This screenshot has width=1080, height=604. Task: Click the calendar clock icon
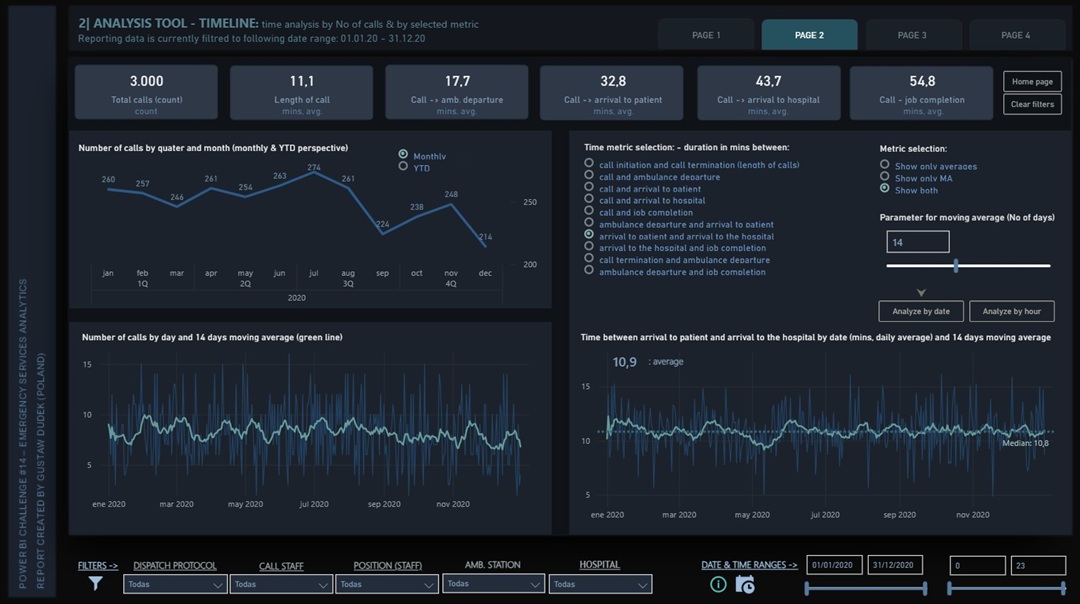click(744, 585)
